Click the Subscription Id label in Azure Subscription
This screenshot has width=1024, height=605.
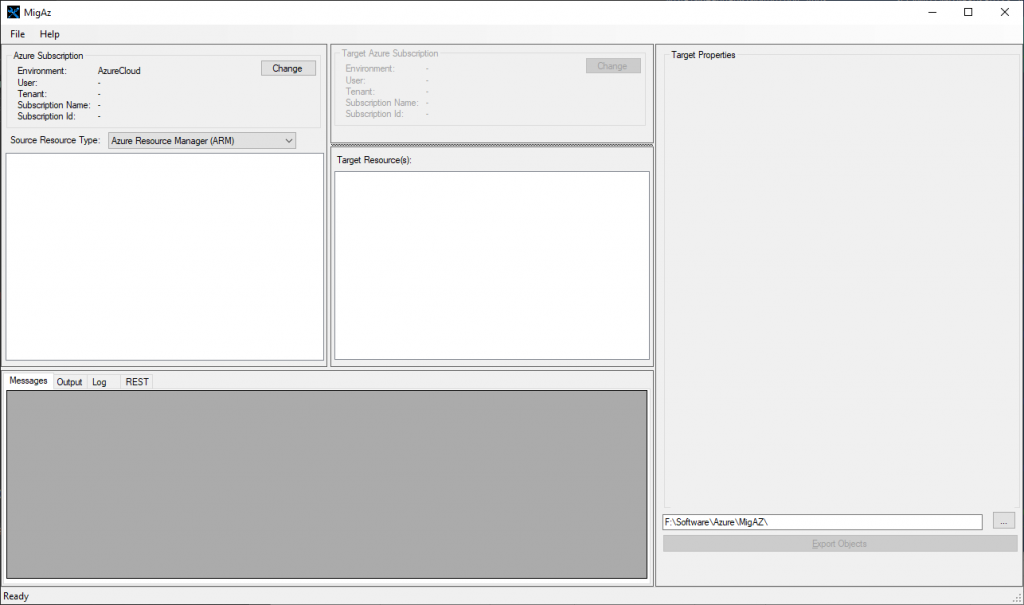coord(46,116)
